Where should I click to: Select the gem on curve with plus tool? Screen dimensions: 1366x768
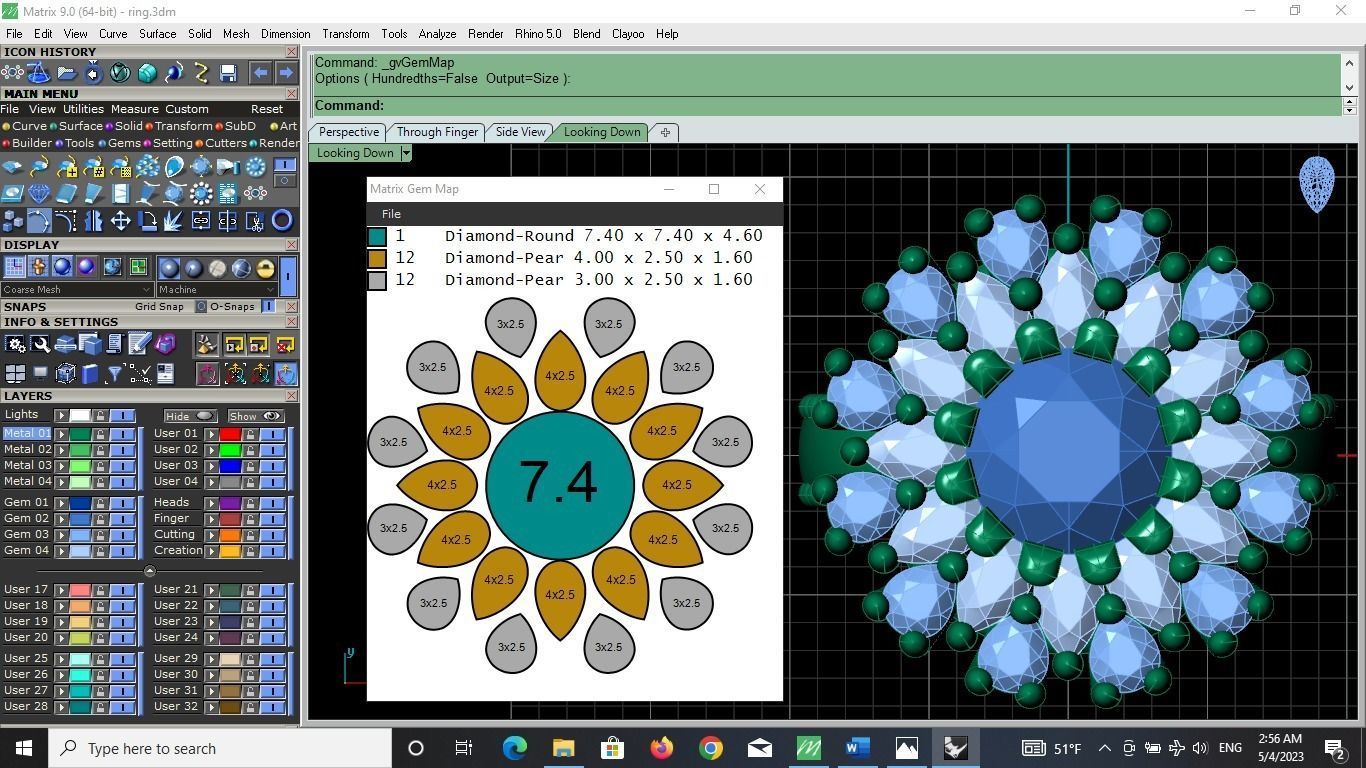[x=67, y=167]
